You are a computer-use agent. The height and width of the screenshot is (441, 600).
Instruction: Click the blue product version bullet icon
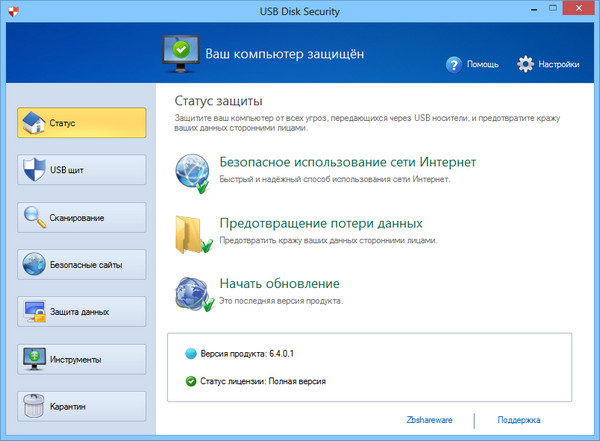tap(192, 354)
